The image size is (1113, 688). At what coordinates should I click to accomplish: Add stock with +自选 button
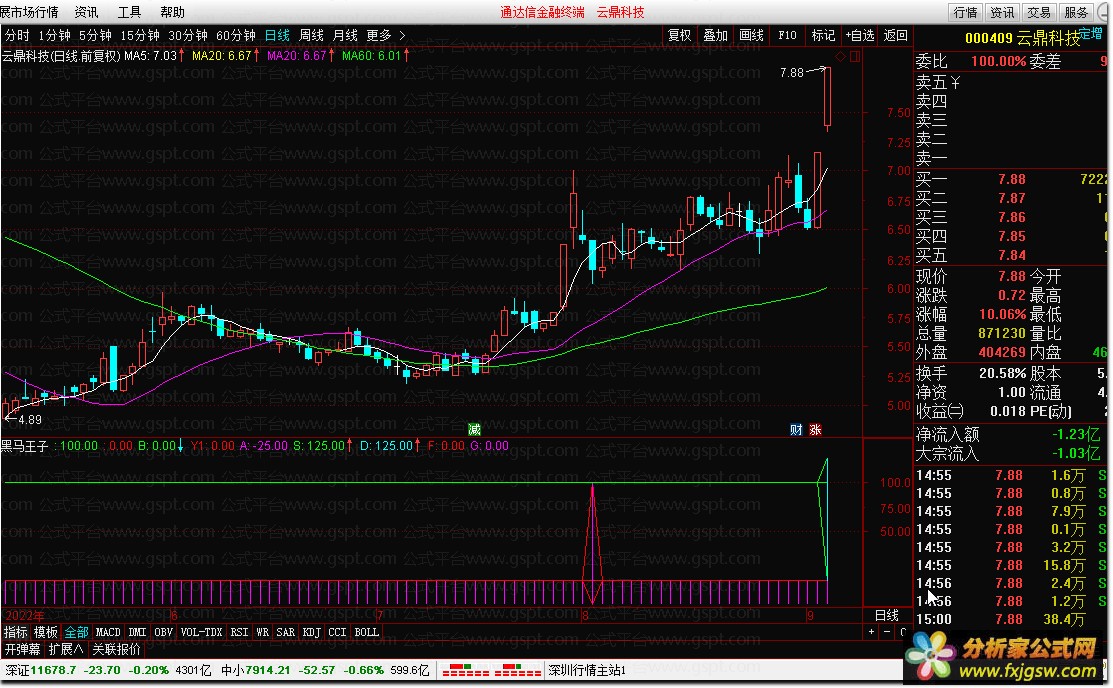click(860, 35)
